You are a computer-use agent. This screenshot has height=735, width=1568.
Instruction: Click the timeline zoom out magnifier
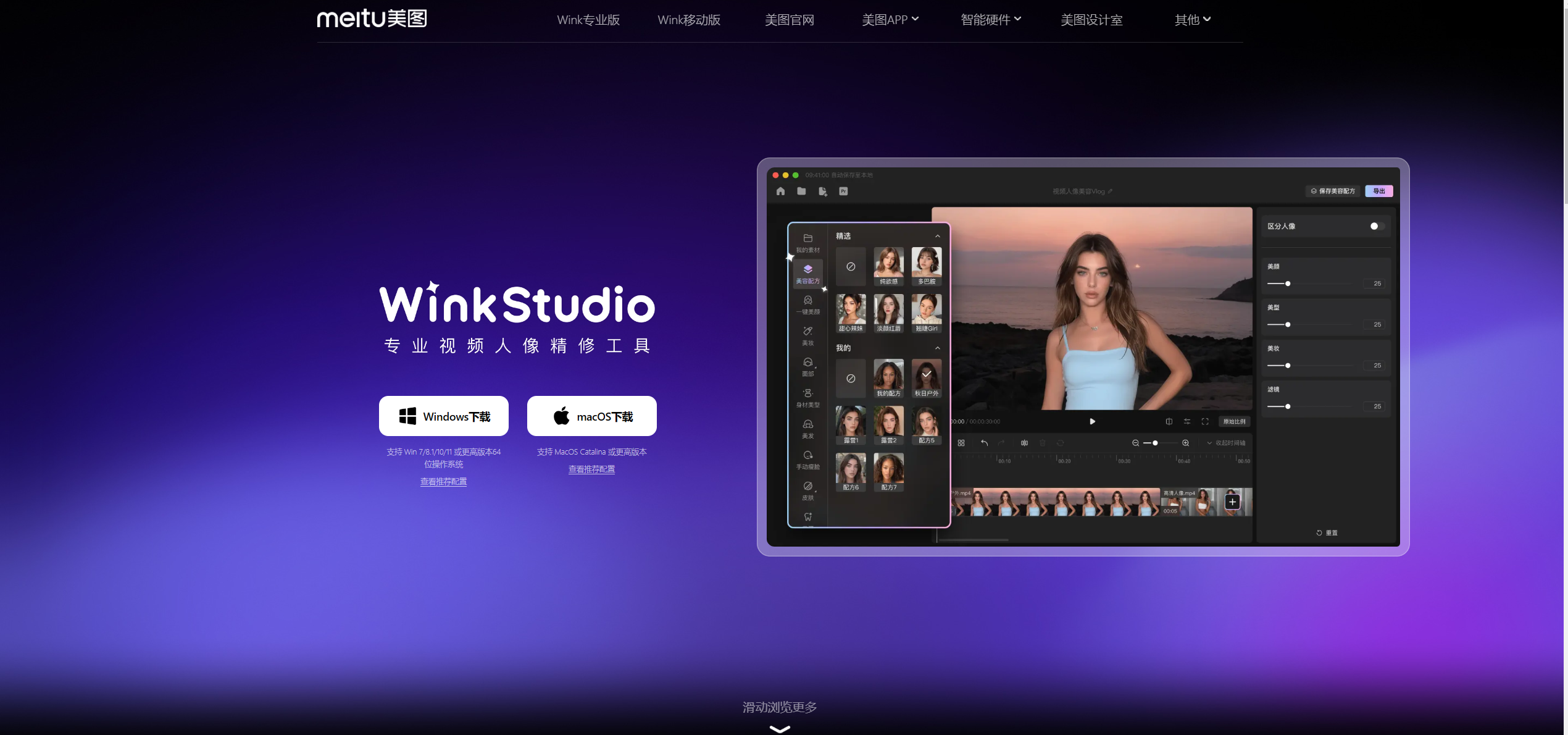(1135, 443)
